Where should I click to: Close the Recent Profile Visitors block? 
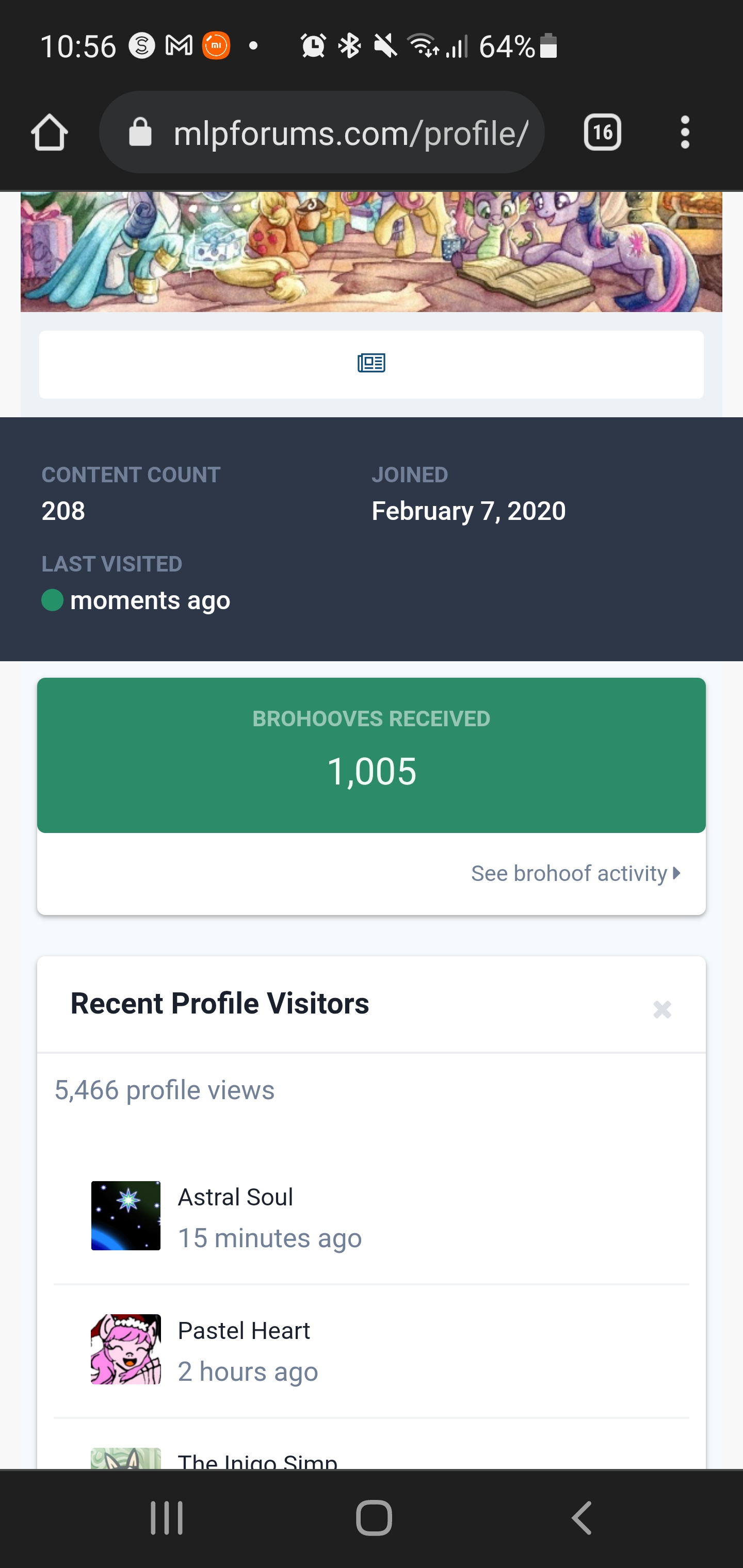(x=662, y=1010)
